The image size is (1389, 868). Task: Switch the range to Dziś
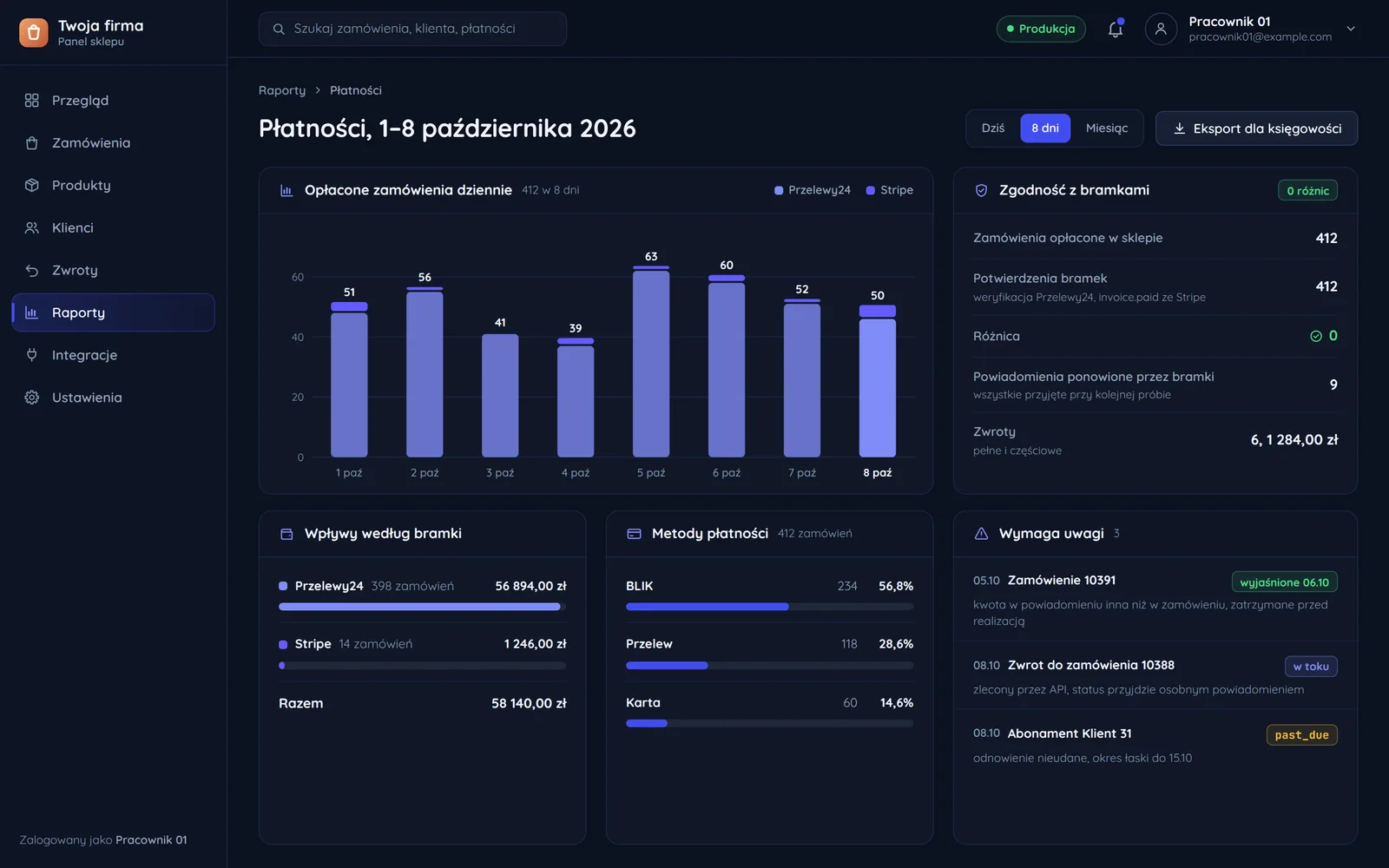point(993,128)
